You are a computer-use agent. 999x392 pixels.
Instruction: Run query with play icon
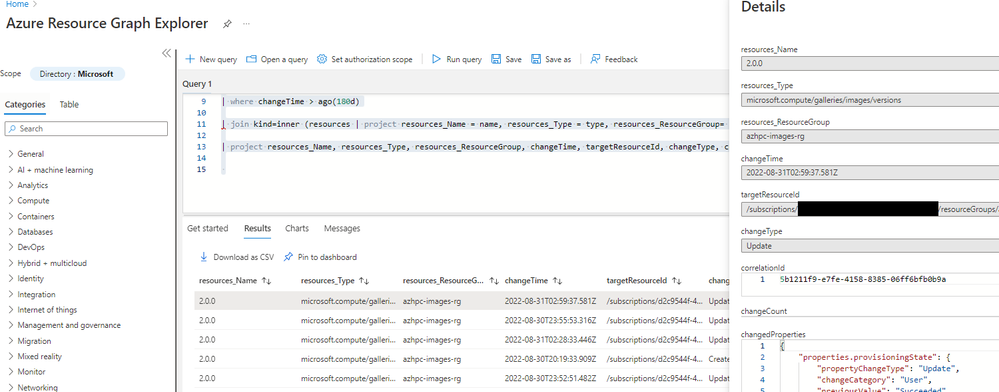pyautogui.click(x=457, y=59)
